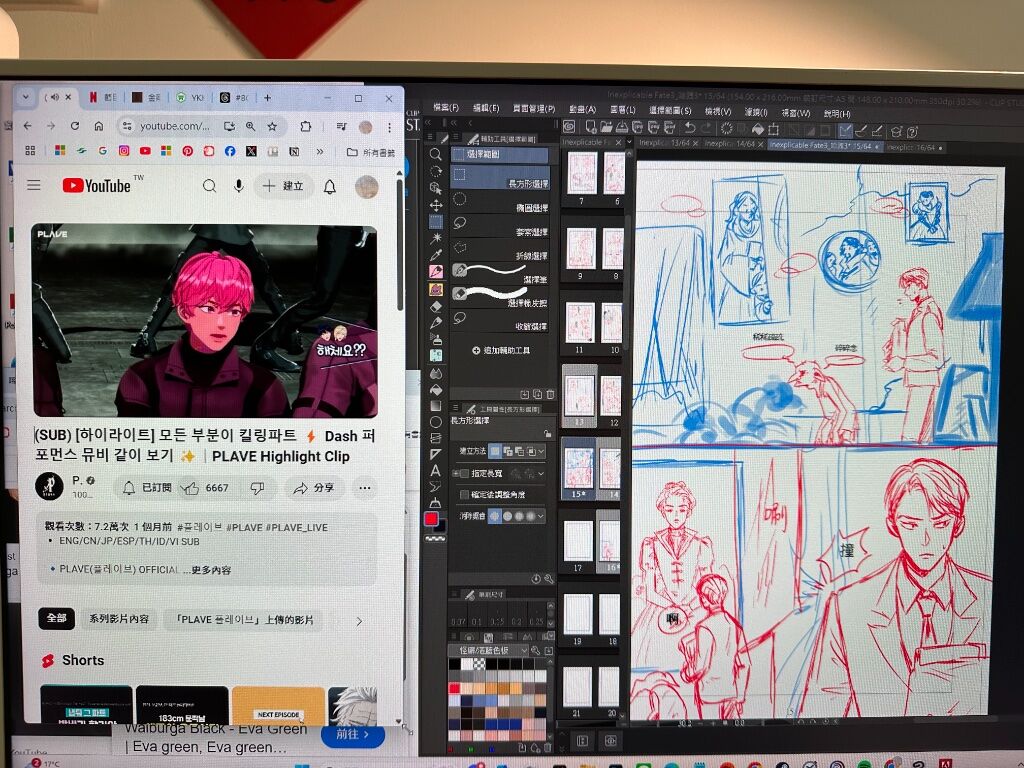
Task: Open the Facebook bookmark in Chrome
Action: (230, 151)
